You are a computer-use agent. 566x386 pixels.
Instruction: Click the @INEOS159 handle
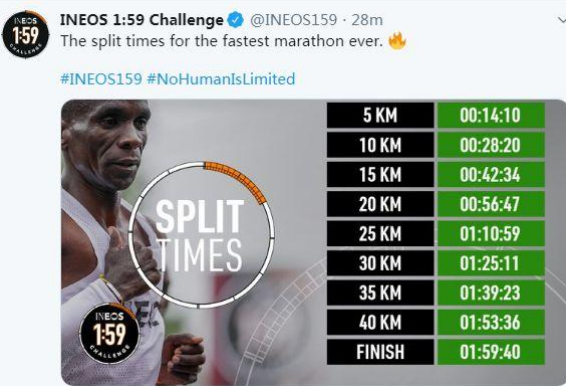coord(293,20)
